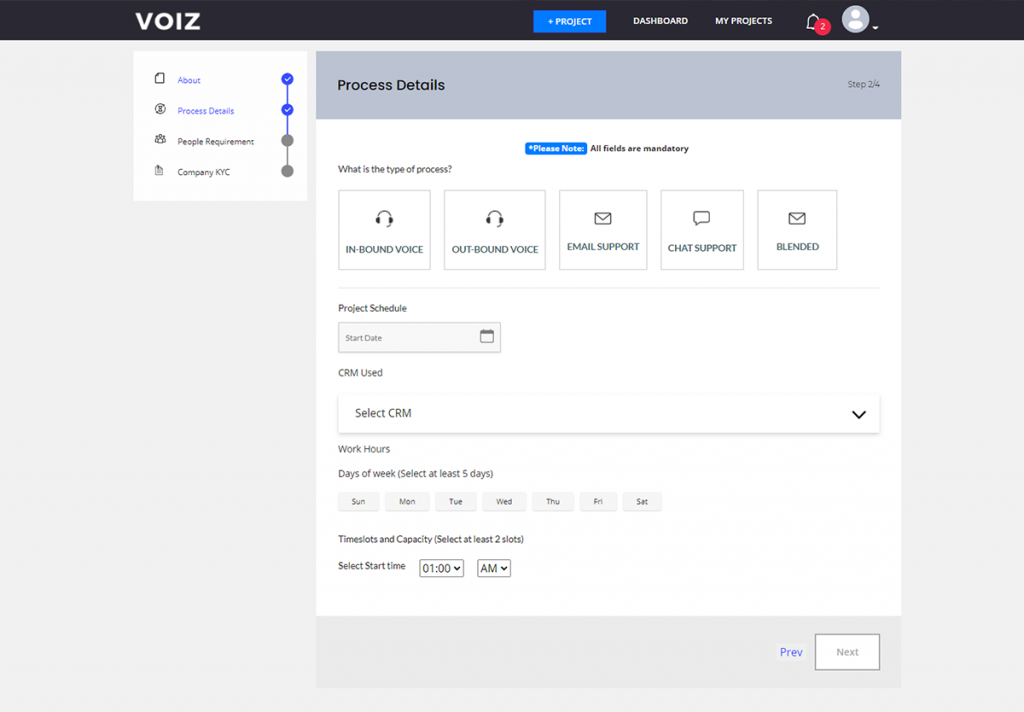Click the People Requirement group icon
Image resolution: width=1024 pixels, height=712 pixels.
[160, 139]
